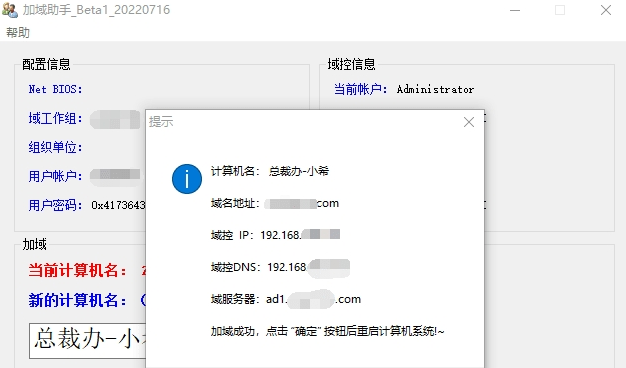Select the 域服务器: ad1 line
This screenshot has width=626, height=368.
click(x=286, y=299)
